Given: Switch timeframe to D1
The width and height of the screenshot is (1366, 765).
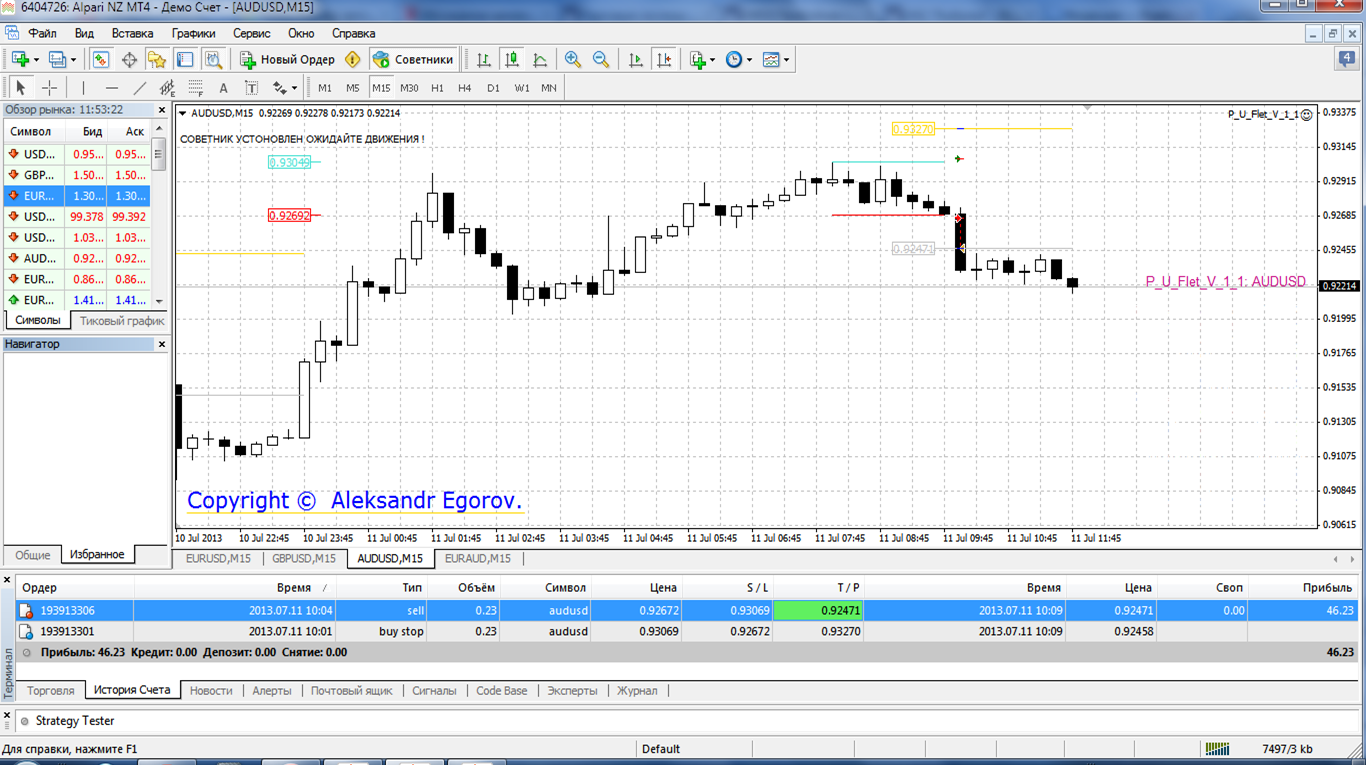Looking at the screenshot, I should (x=493, y=88).
